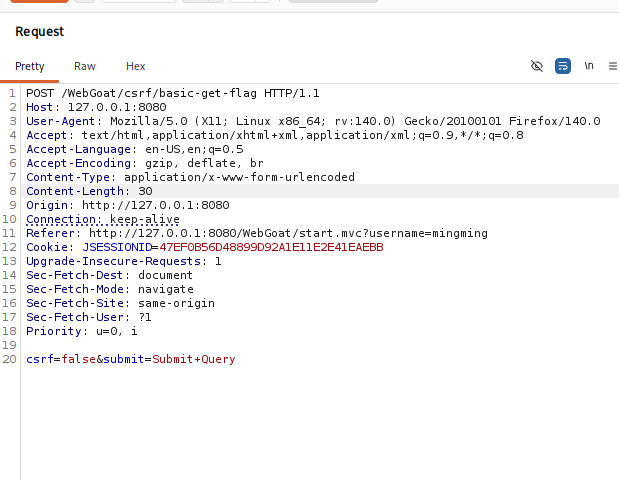Click the JSESSIONID cookie name

[x=117, y=248]
